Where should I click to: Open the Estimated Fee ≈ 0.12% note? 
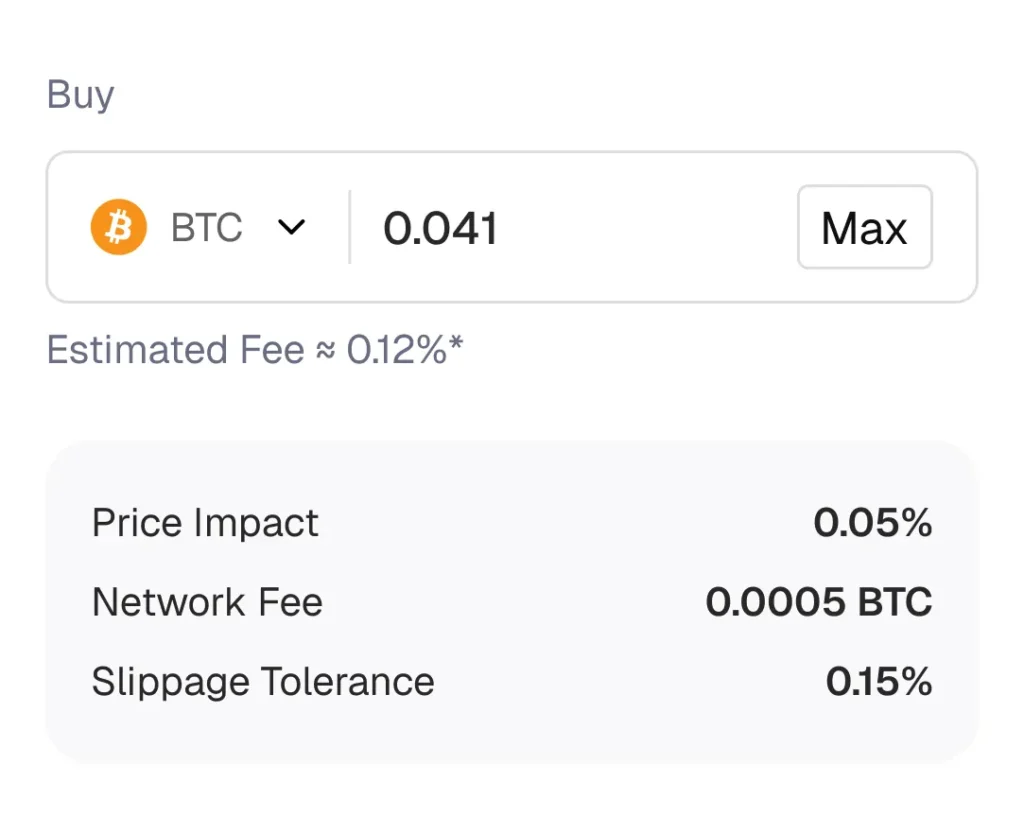pos(255,349)
